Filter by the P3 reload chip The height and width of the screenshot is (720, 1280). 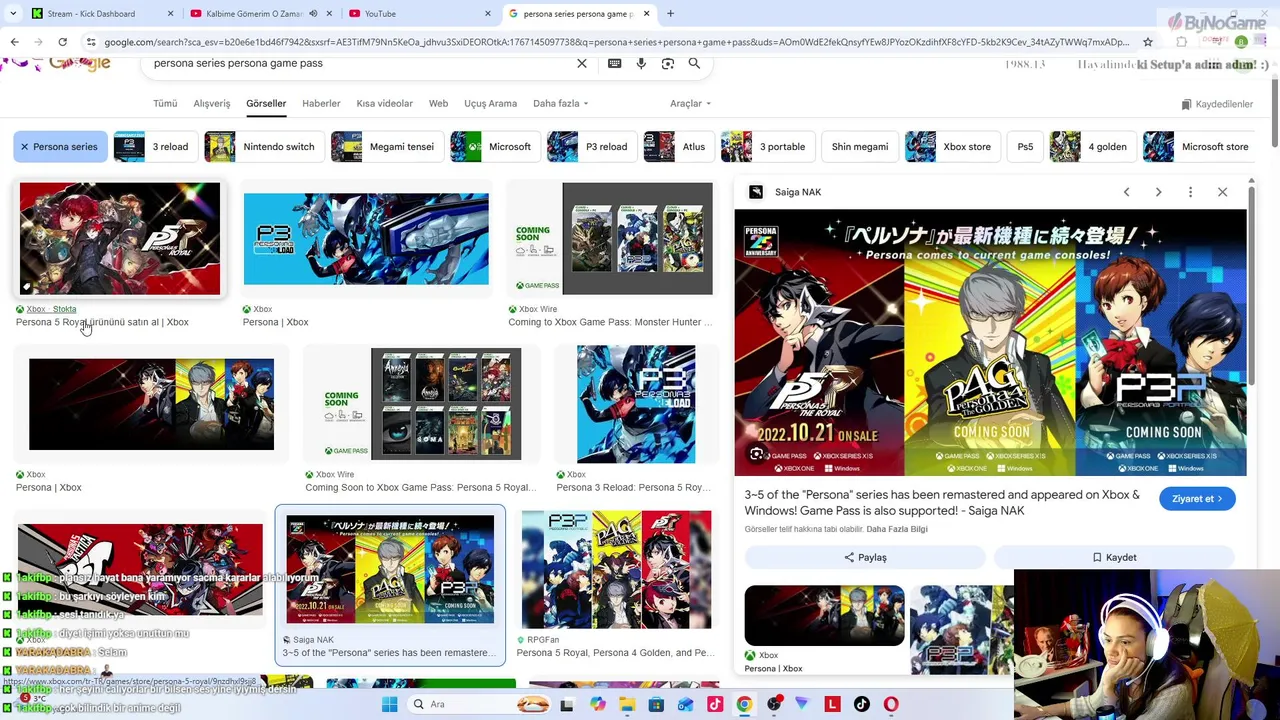click(592, 147)
